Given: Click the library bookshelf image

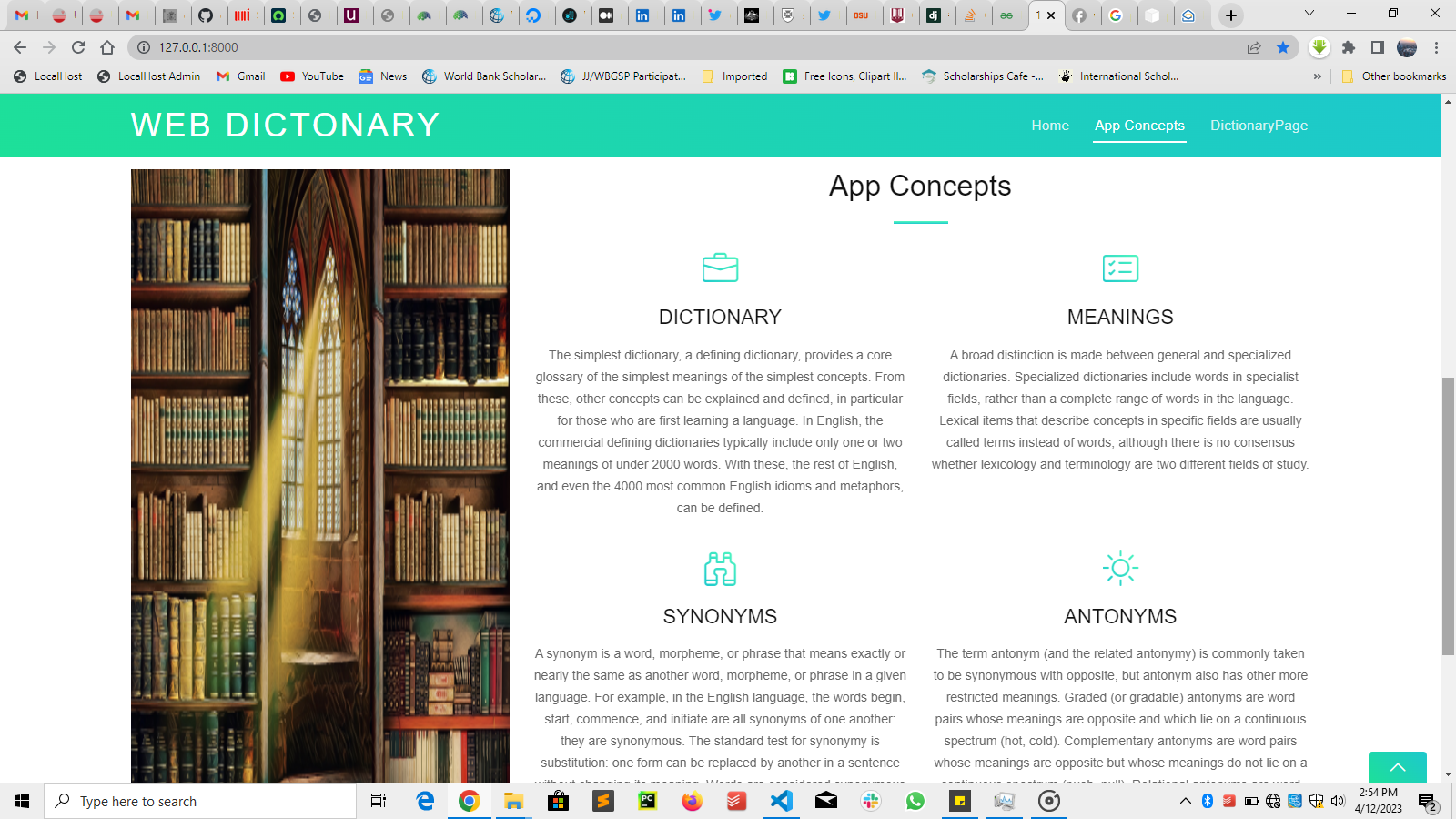Looking at the screenshot, I should click(x=320, y=476).
